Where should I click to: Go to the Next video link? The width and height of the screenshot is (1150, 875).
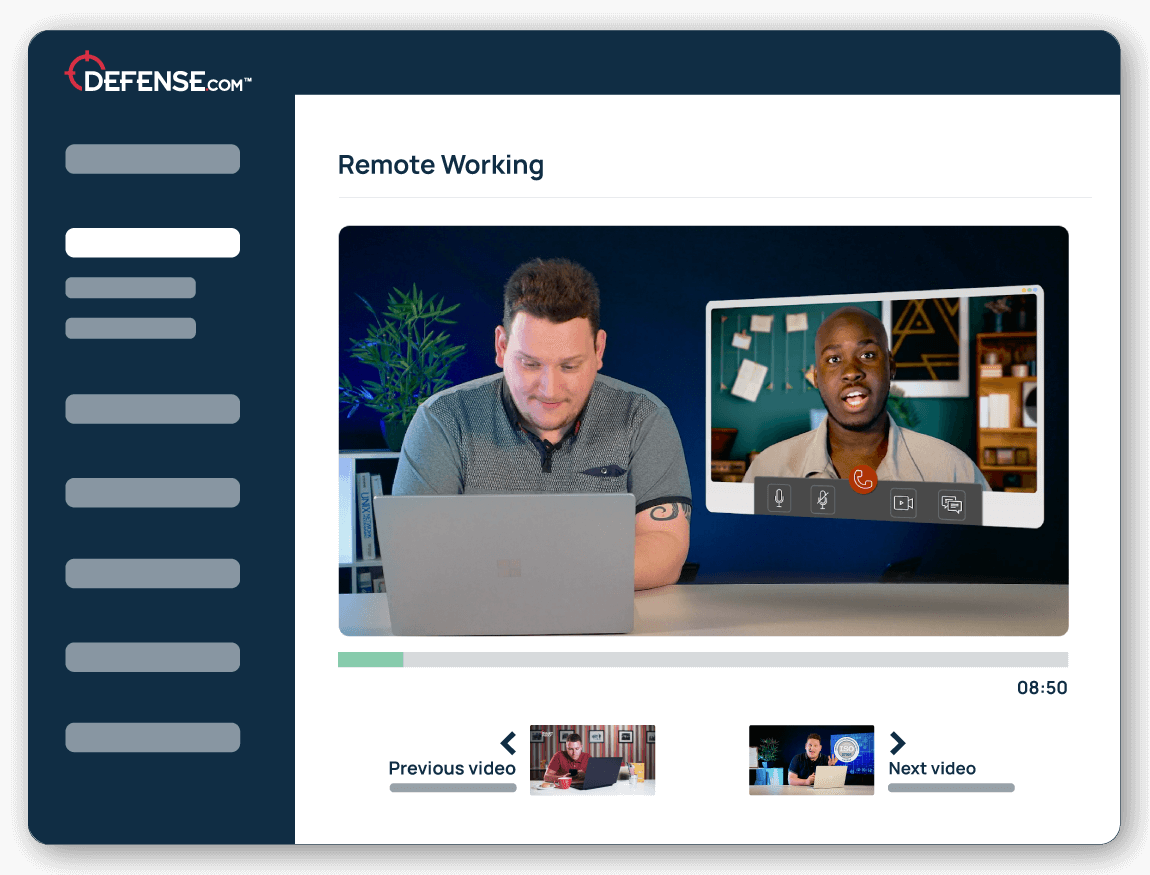(932, 768)
